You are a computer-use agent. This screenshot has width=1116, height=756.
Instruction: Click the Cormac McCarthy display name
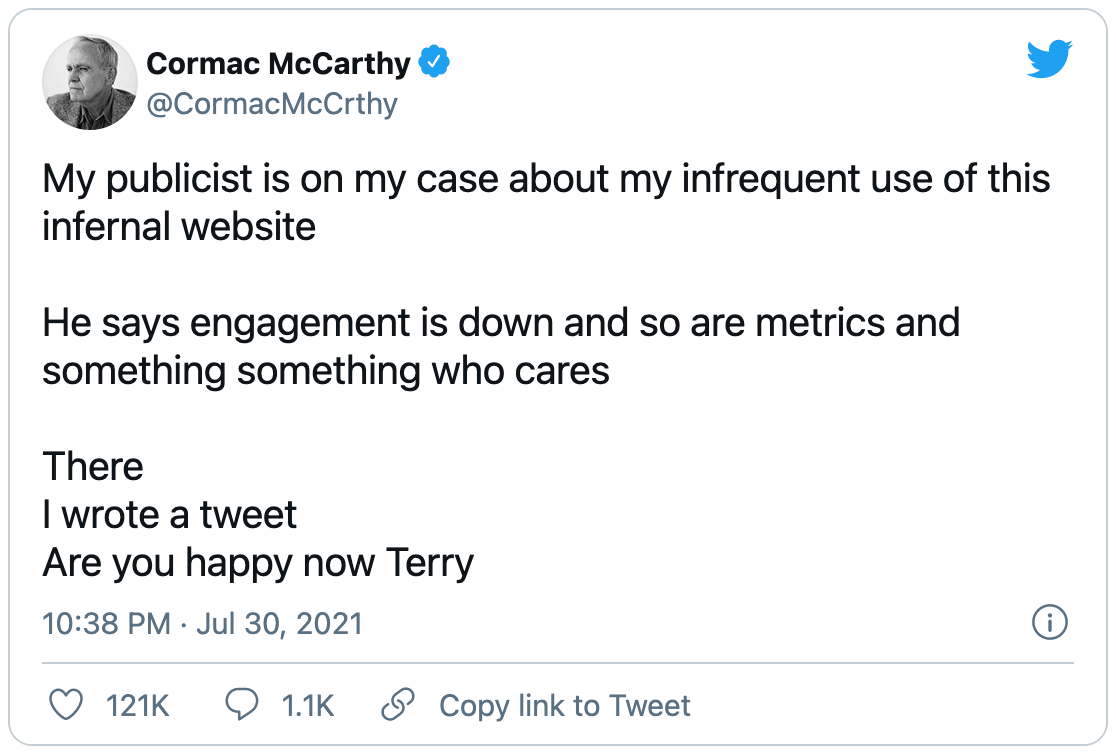(x=278, y=63)
